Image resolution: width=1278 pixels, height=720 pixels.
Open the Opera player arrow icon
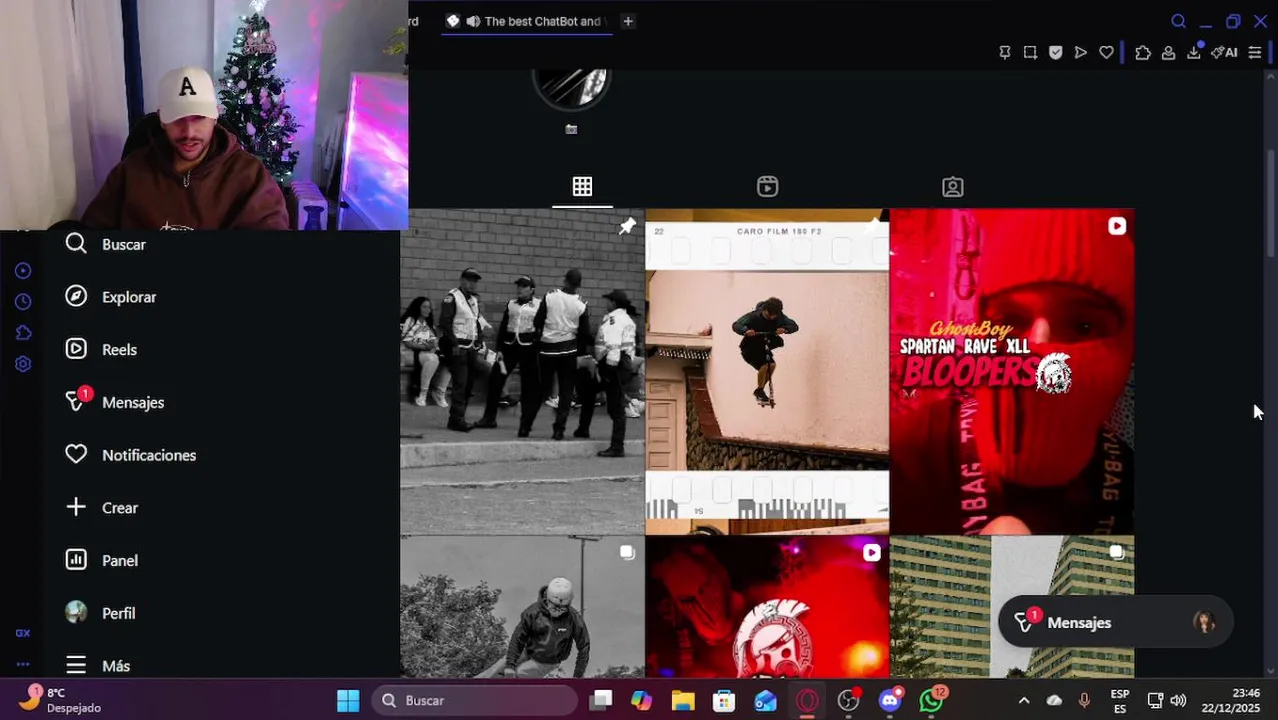(x=1081, y=53)
